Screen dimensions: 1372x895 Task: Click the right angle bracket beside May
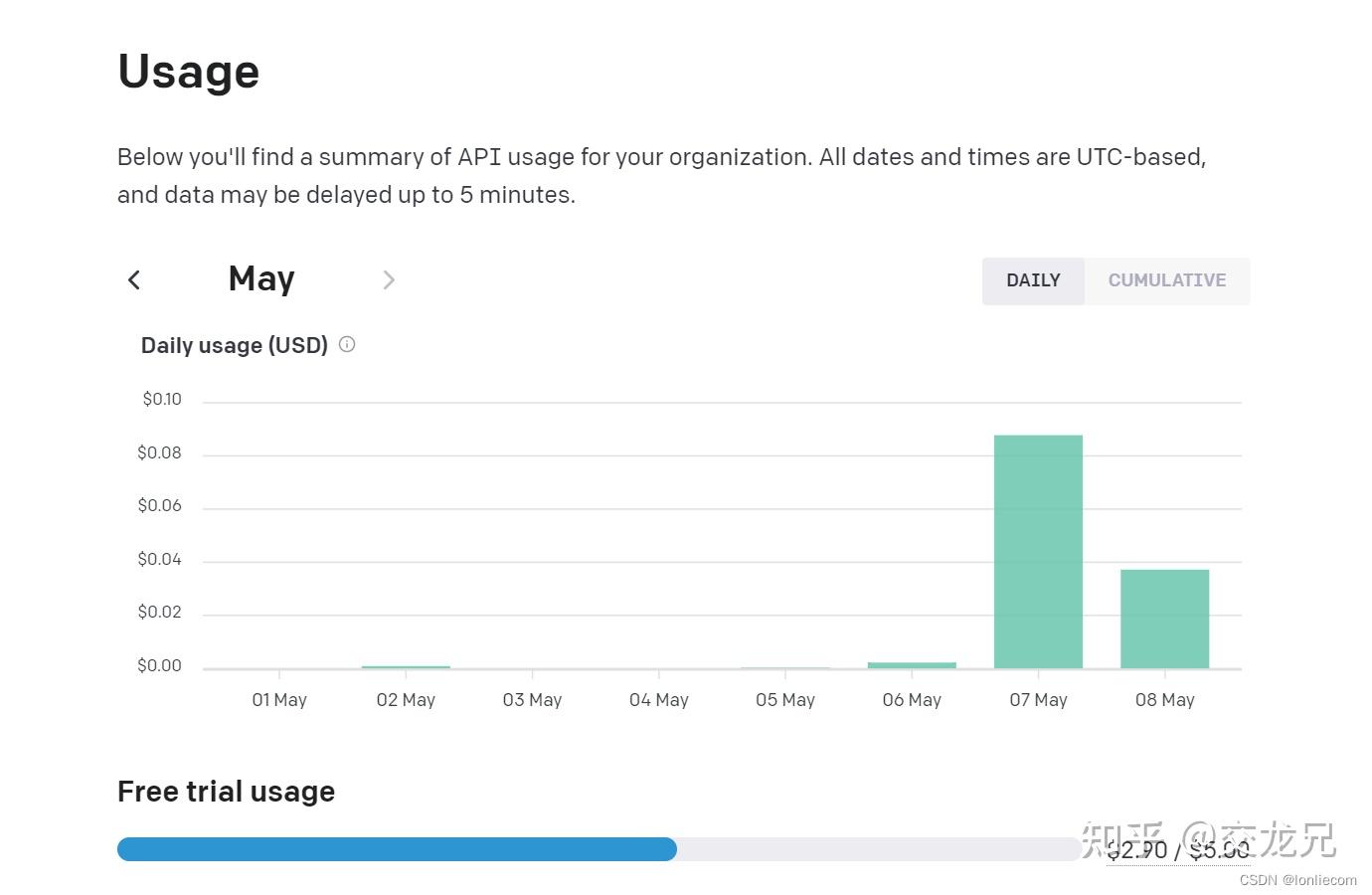[388, 279]
